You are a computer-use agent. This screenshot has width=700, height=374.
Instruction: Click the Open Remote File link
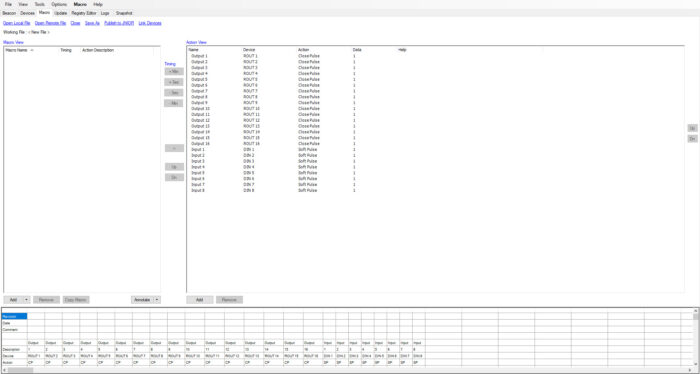click(50, 23)
